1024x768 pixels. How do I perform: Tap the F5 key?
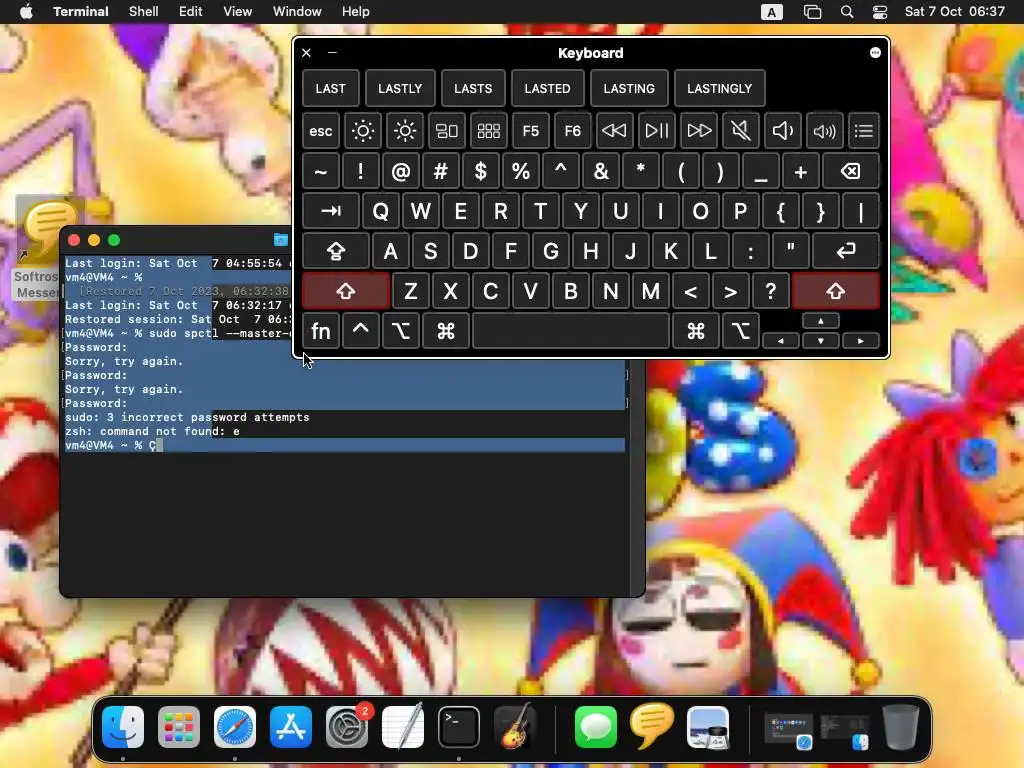tap(531, 131)
